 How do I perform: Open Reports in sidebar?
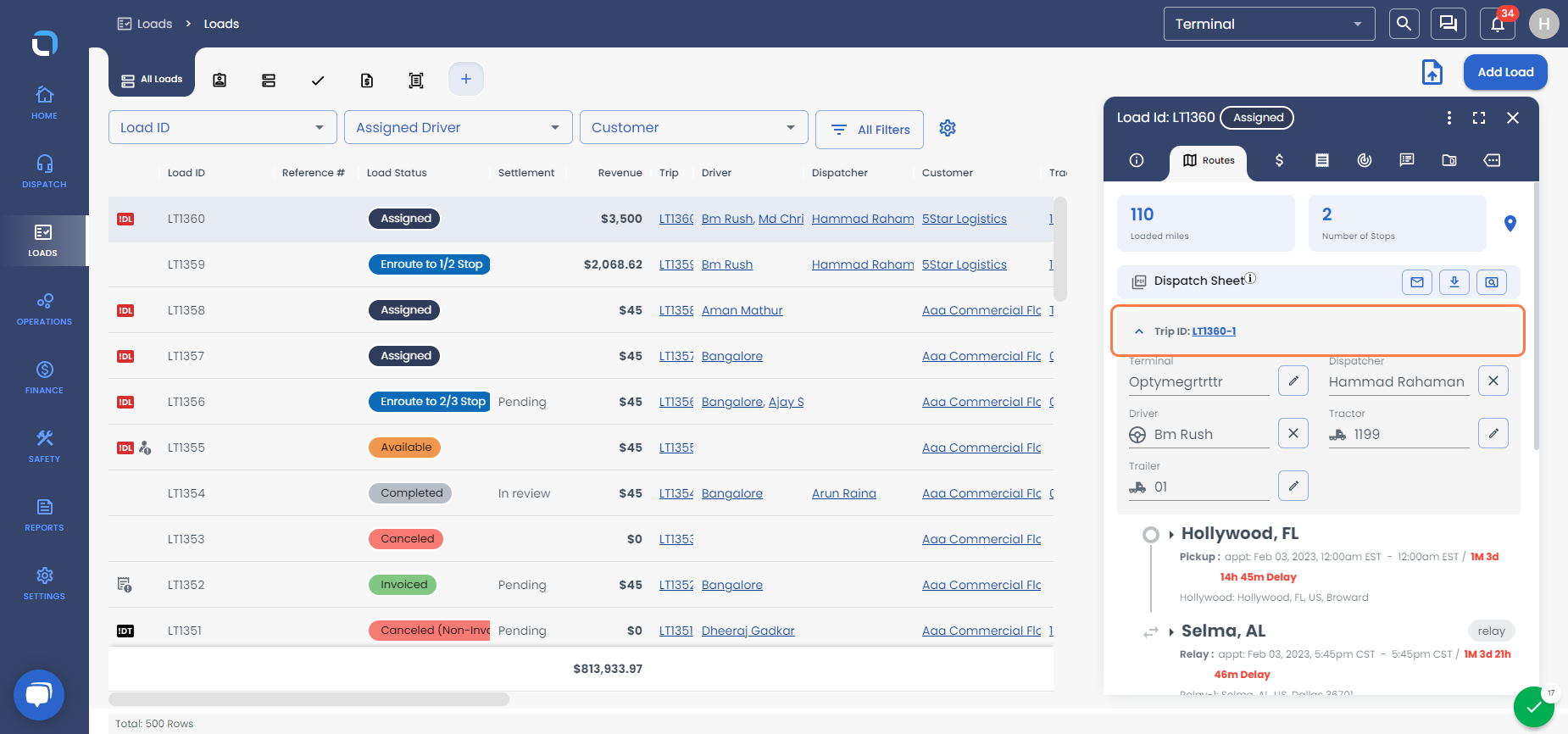click(x=44, y=514)
